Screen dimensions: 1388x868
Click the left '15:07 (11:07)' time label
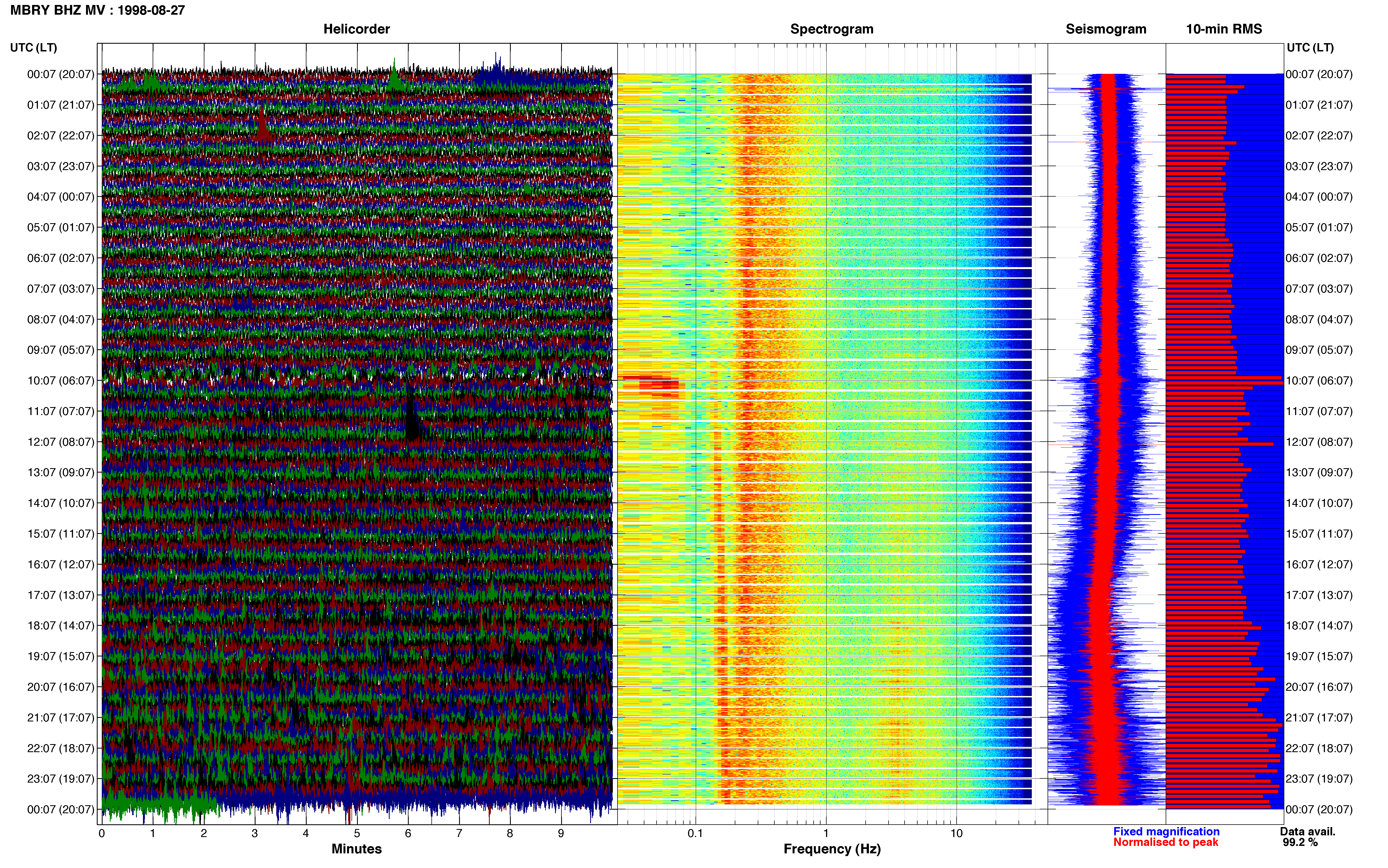(60, 534)
